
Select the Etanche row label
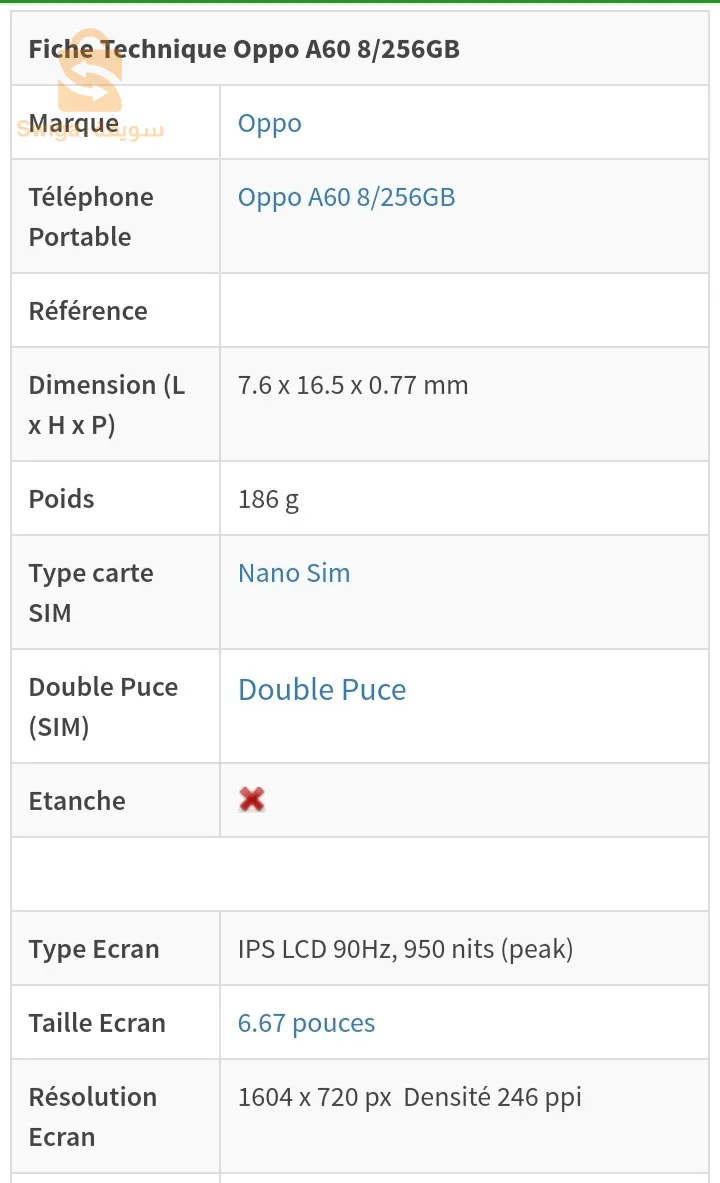[77, 801]
